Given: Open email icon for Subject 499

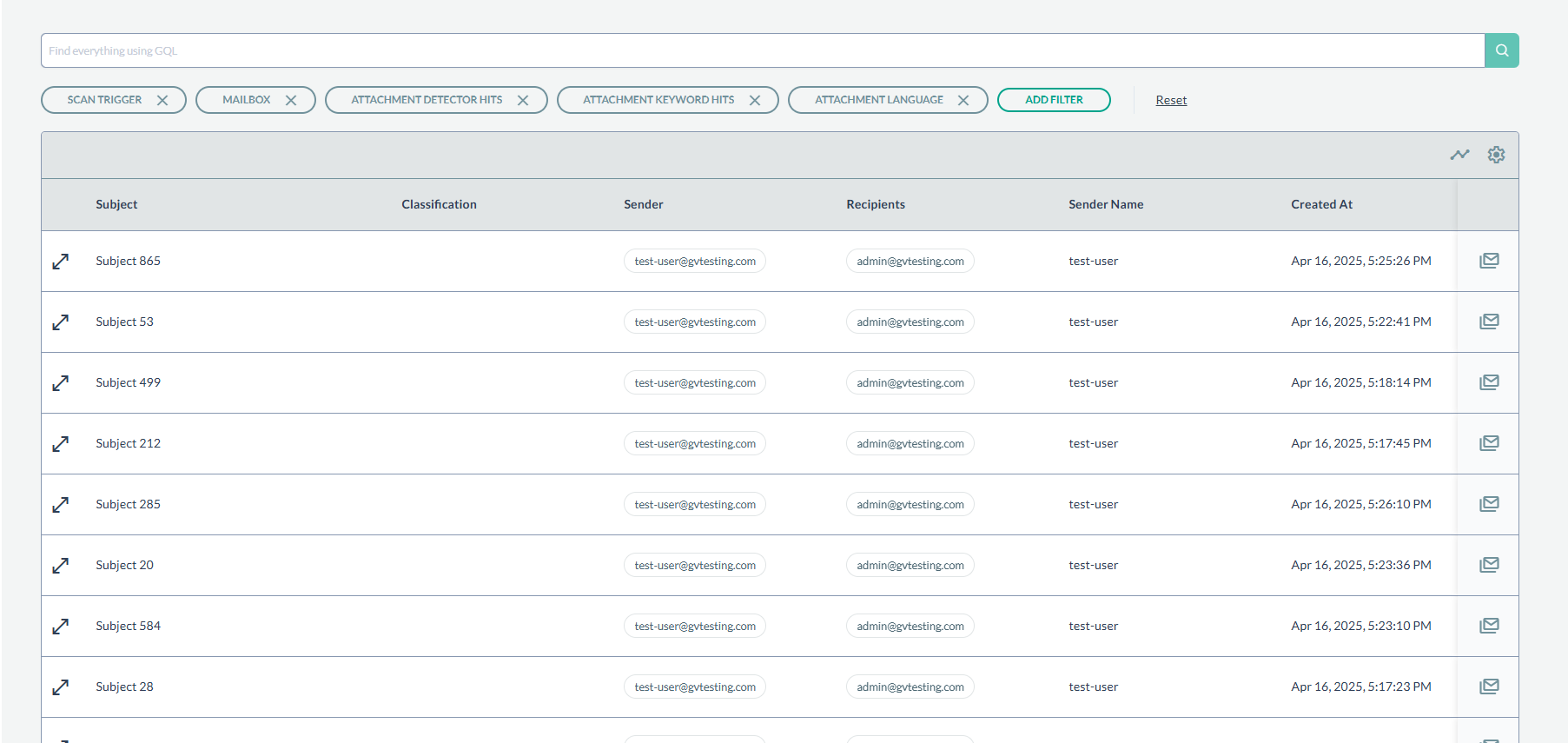Looking at the screenshot, I should [1489, 382].
